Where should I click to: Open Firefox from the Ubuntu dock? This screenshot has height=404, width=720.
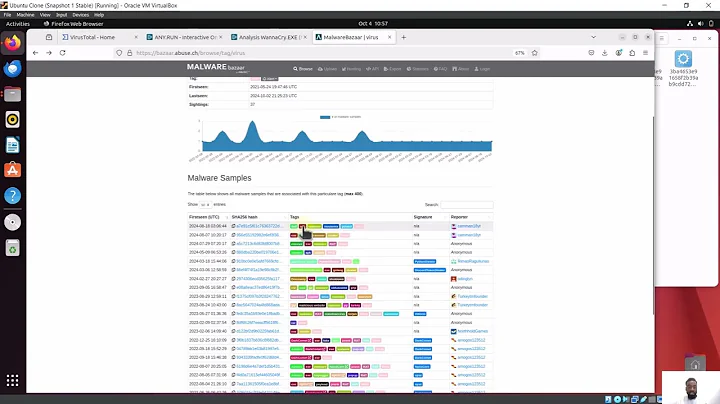coord(12,43)
